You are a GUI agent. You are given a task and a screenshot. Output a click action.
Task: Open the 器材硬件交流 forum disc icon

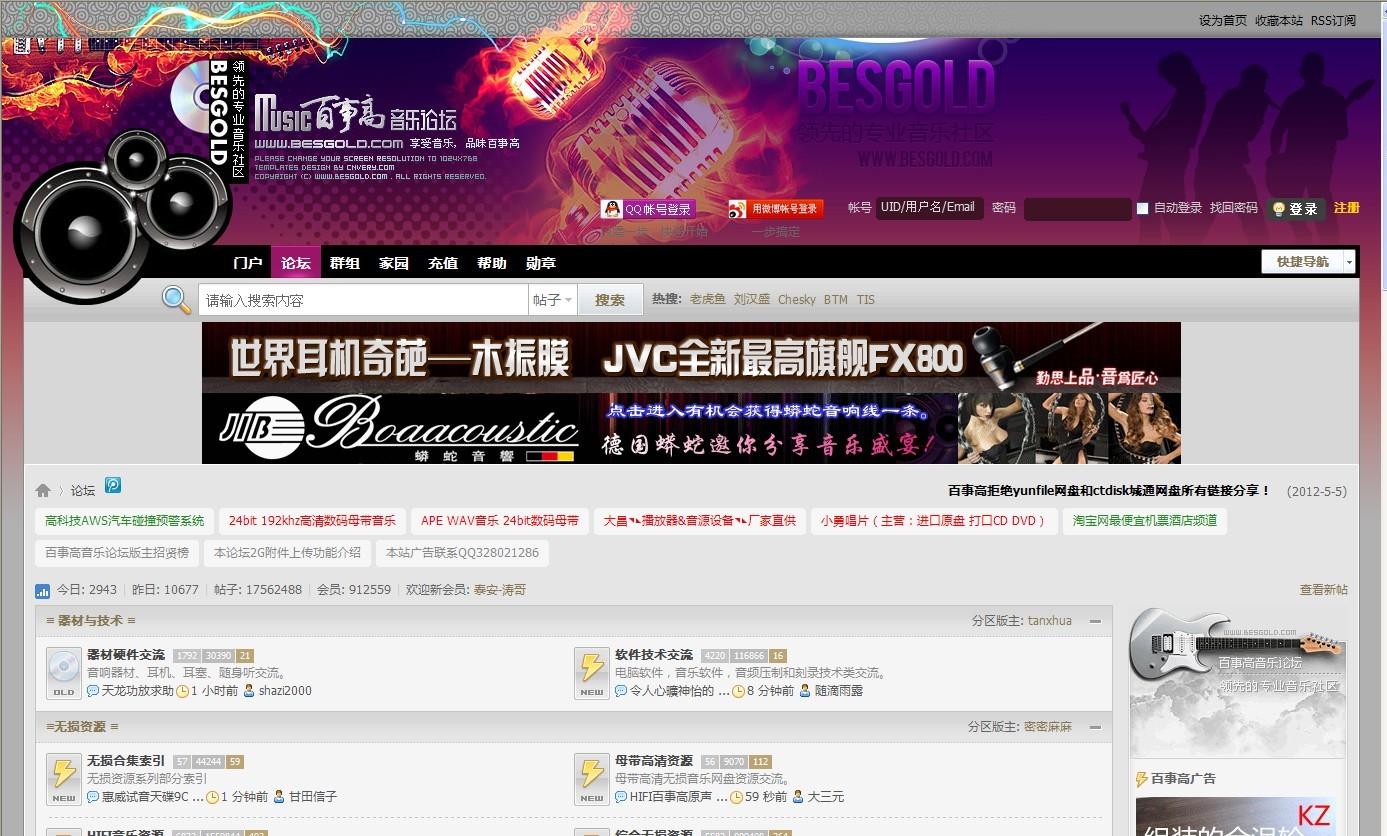[64, 673]
